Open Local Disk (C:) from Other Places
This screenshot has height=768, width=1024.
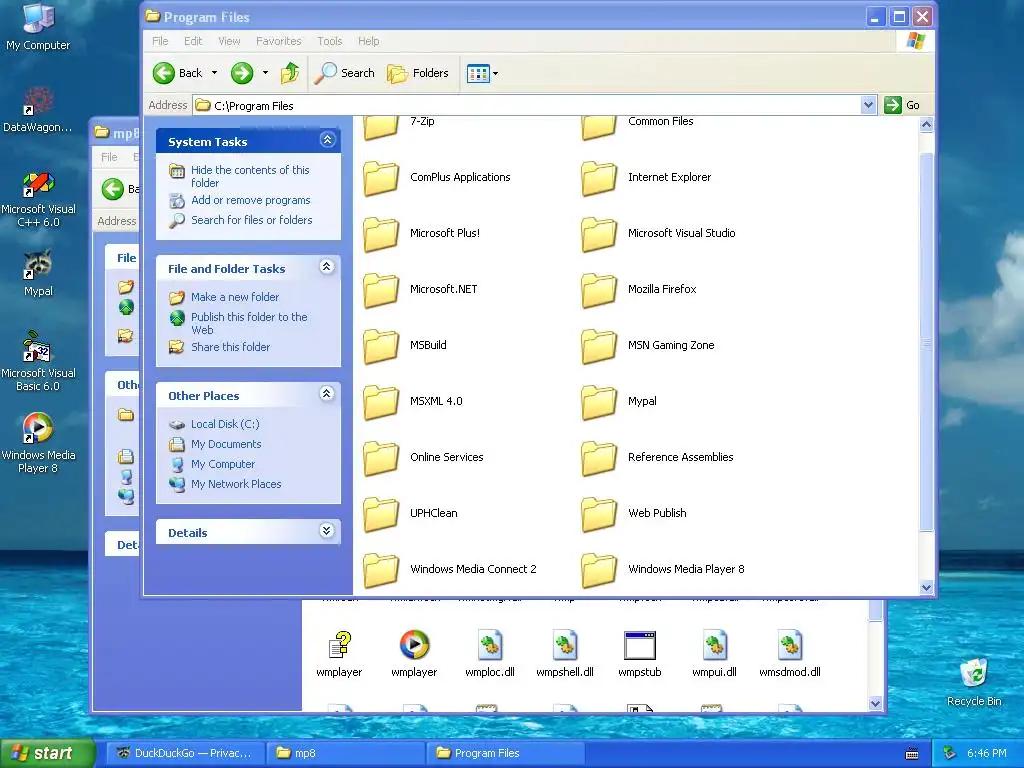click(x=225, y=424)
